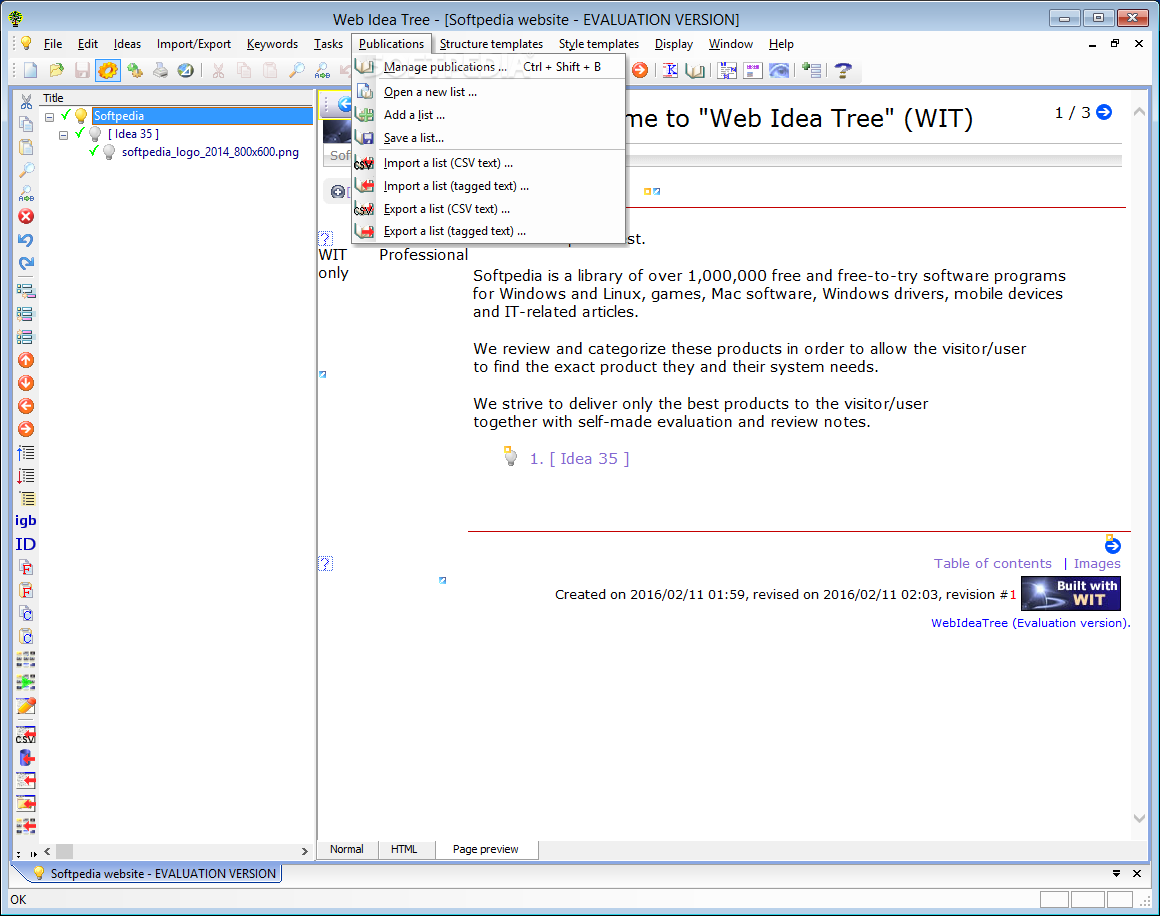
Task: Toggle the check mark beside softpedia_logo_2014_800x600.png
Action: click(93, 152)
